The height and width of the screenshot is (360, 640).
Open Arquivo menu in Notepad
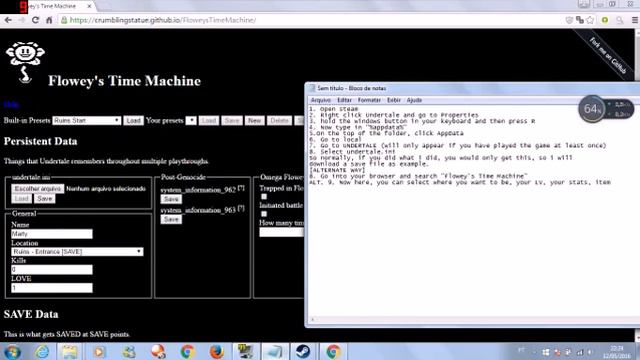[x=320, y=100]
